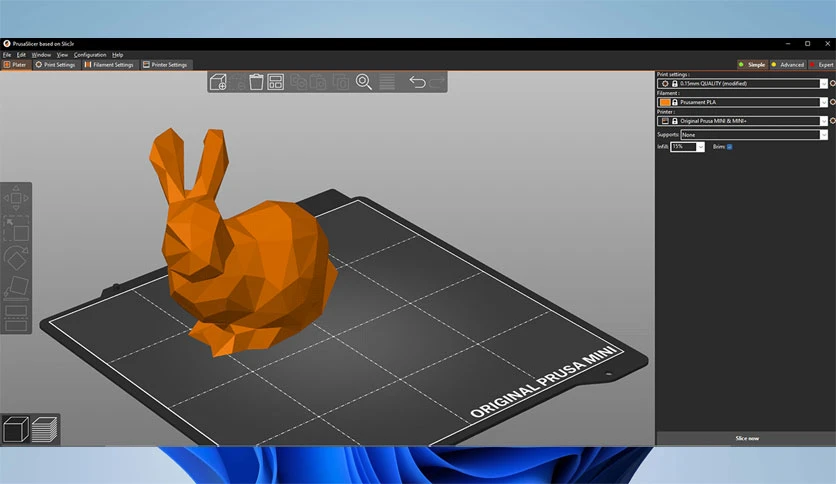Open the File menu
The height and width of the screenshot is (484, 836).
point(7,55)
